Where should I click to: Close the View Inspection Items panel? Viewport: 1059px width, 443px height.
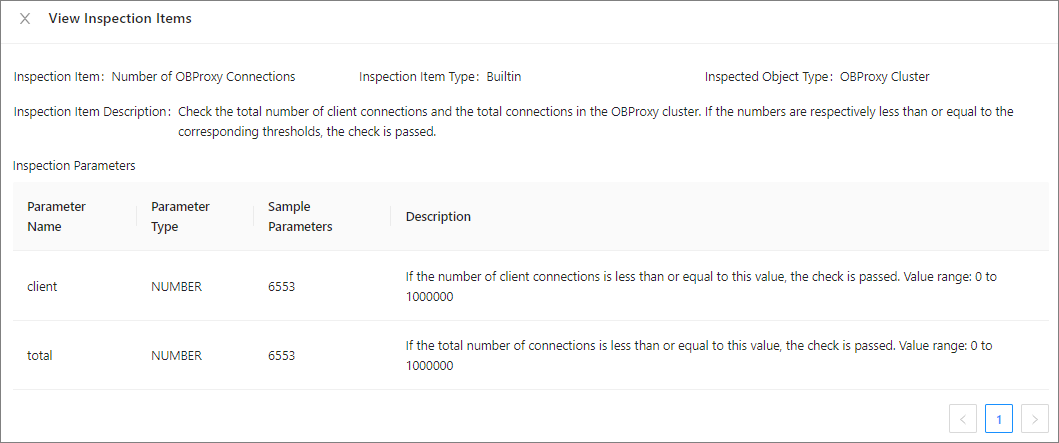(x=25, y=19)
